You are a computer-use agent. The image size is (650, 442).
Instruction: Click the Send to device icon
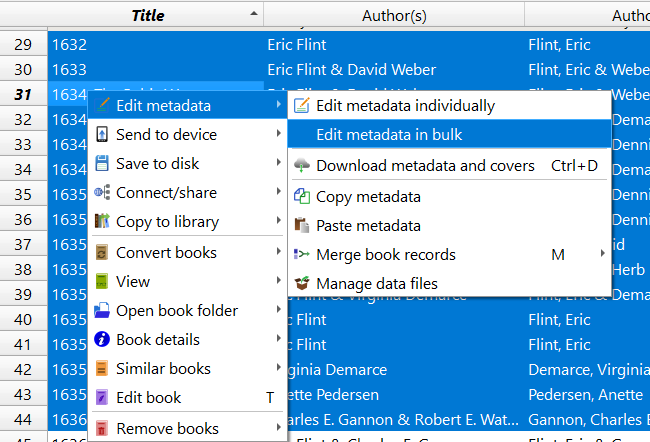point(102,134)
